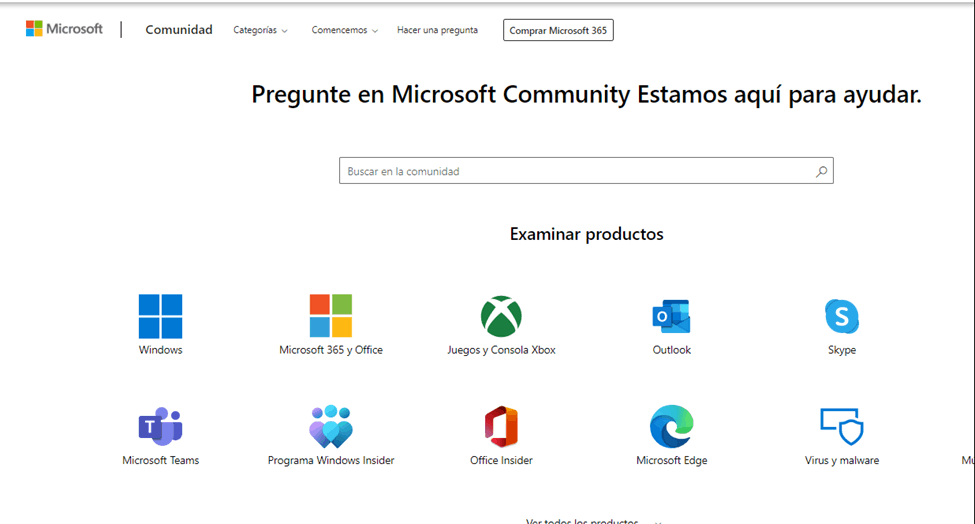Image resolution: width=975 pixels, height=524 pixels.
Task: Open the Hacer una pregunta menu item
Action: pyautogui.click(x=437, y=30)
